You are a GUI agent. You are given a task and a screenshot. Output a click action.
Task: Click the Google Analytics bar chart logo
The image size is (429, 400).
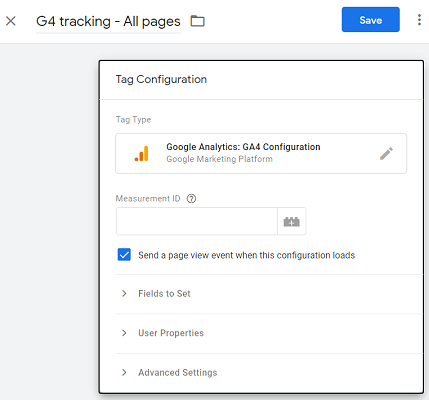142,153
